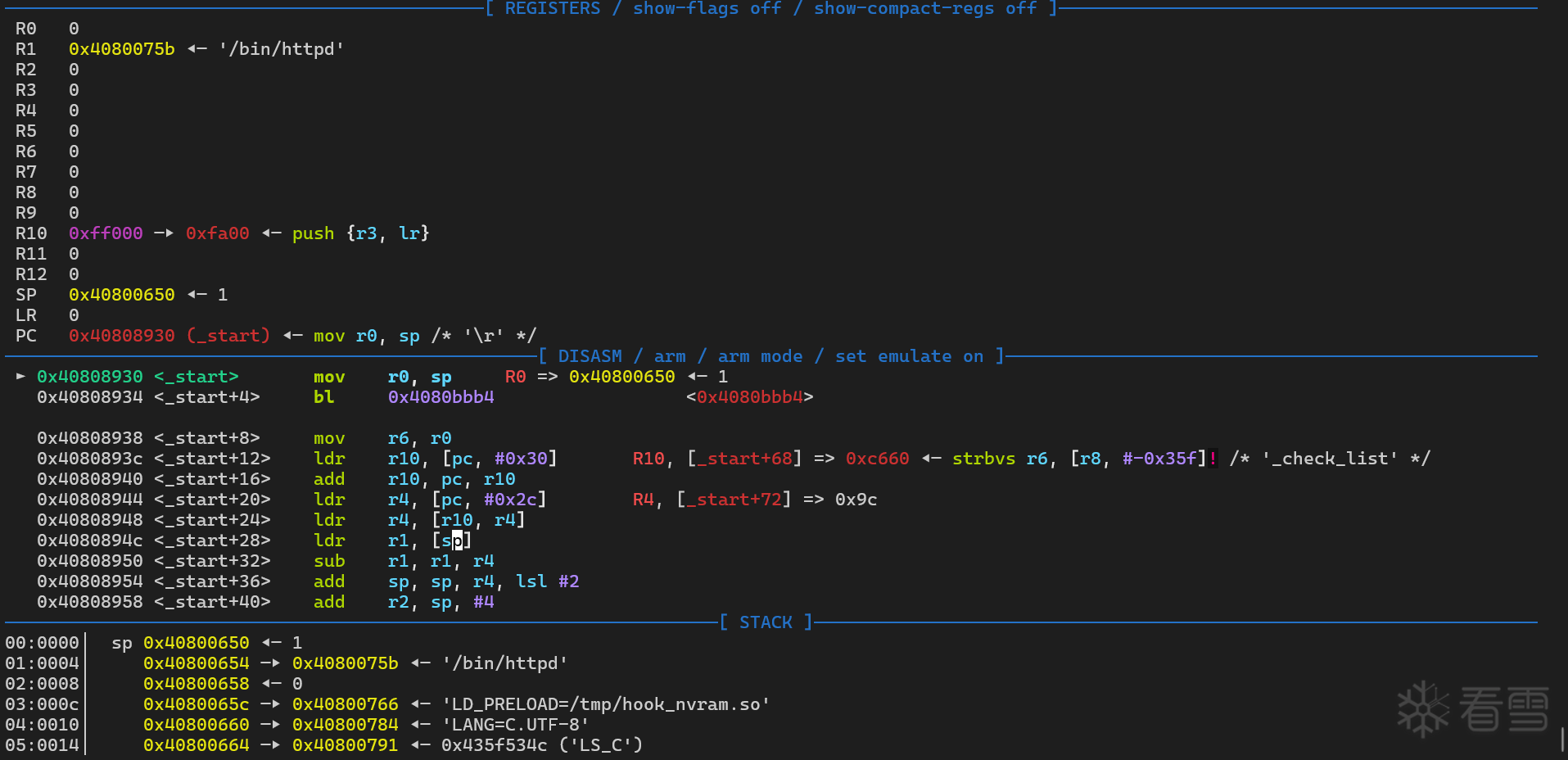The image size is (1568, 760).
Task: Click the '_check_list' comment text
Action: tap(1330, 459)
